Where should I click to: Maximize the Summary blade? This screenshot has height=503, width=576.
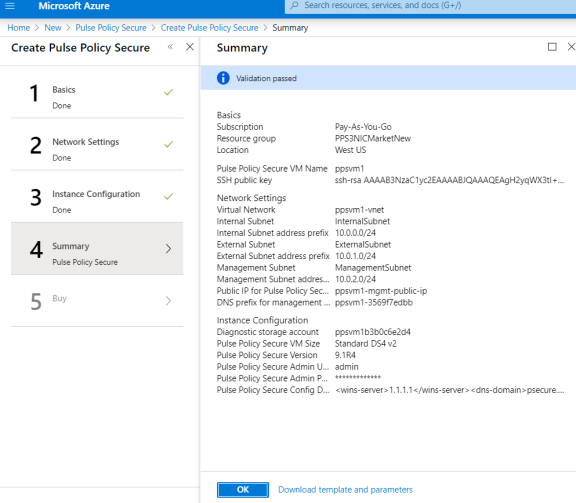[552, 47]
